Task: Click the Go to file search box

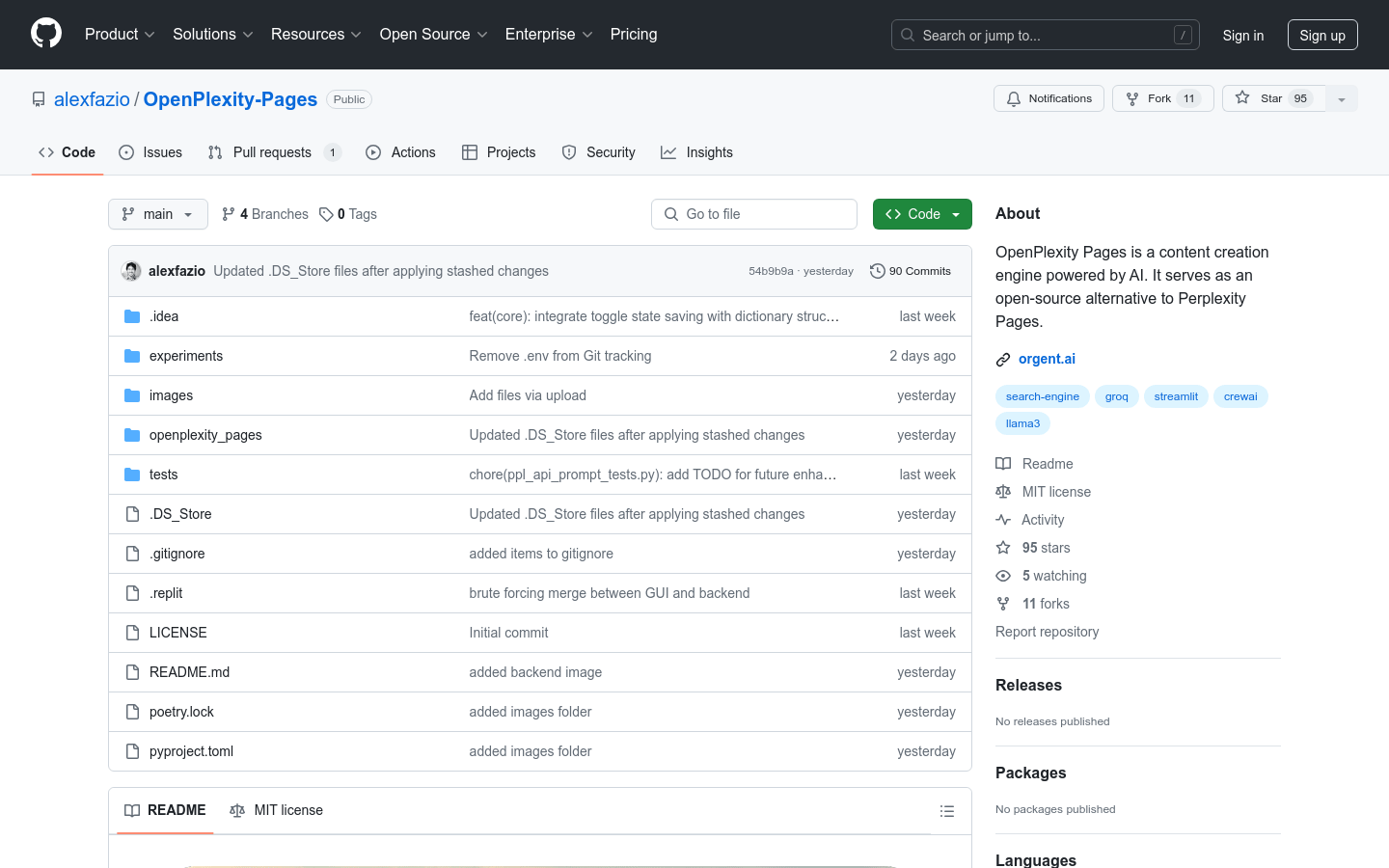Action: pos(754,214)
